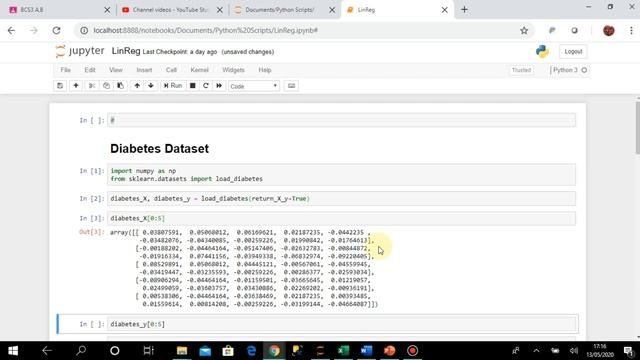640x360 pixels.
Task: Open Microsoft Edge from taskbar
Action: pos(251,351)
